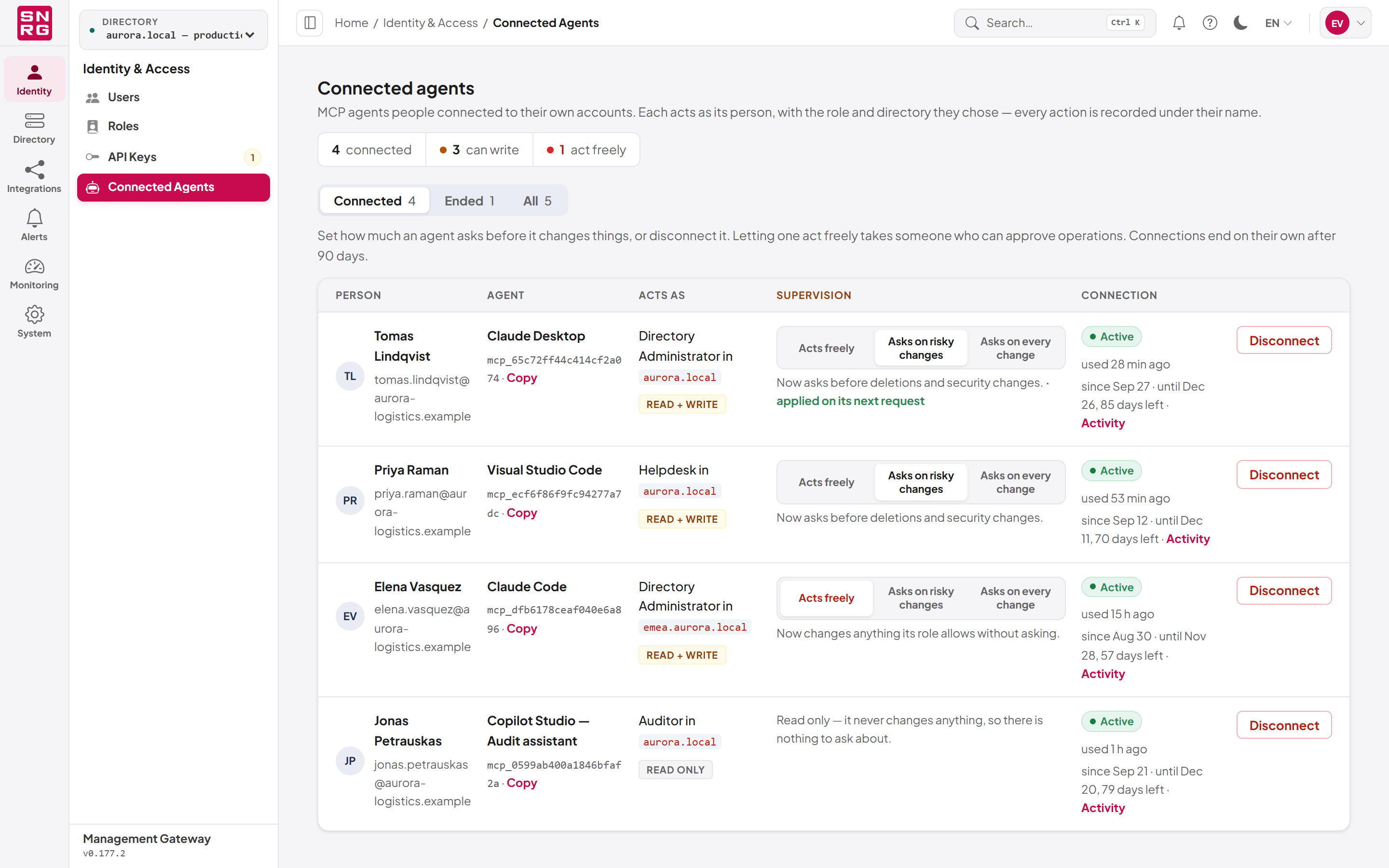Open the EV user account menu

coord(1345,23)
